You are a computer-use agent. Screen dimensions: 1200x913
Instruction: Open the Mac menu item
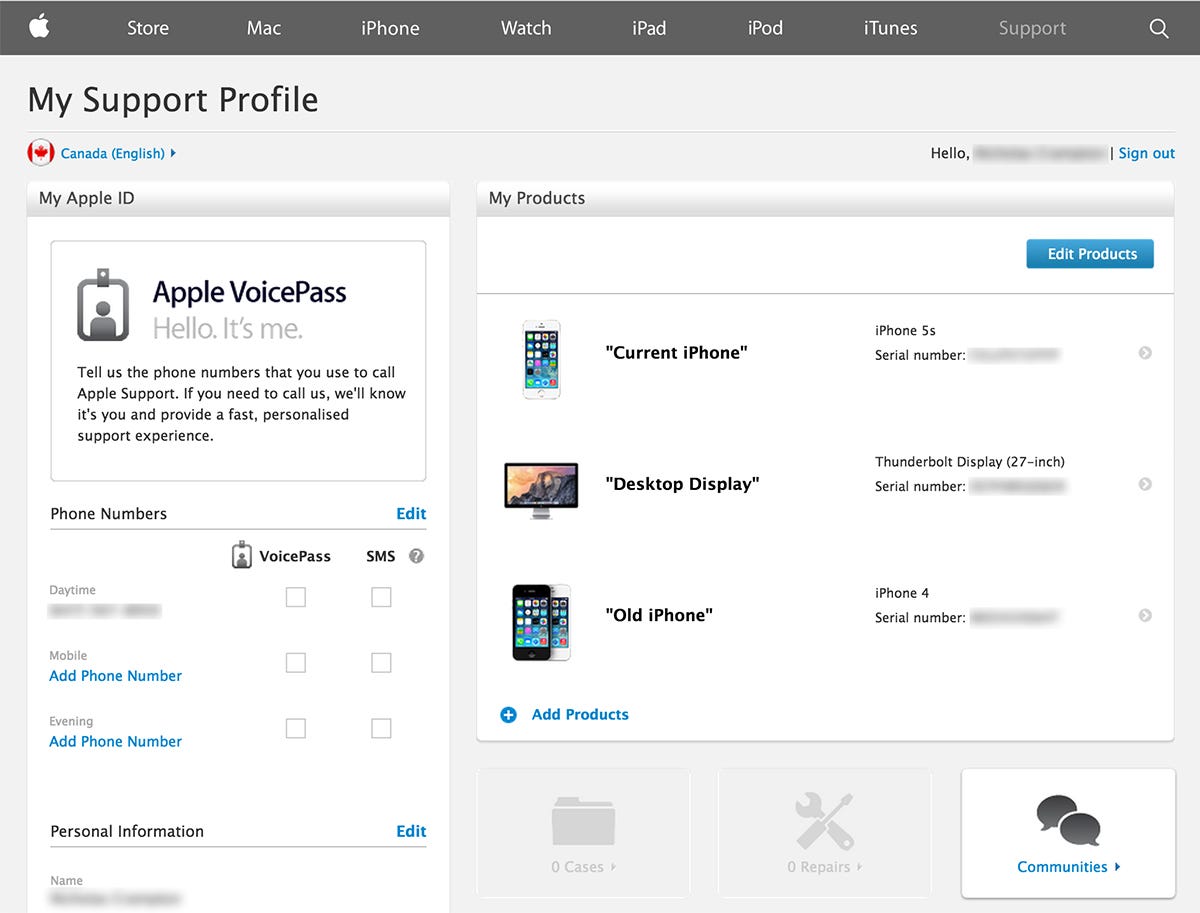[x=264, y=28]
